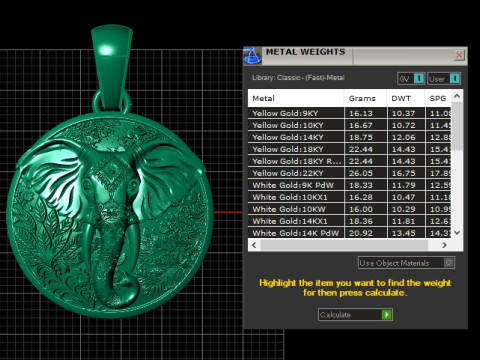480x360 pixels.
Task: Sort by the SPG column header
Action: point(438,98)
